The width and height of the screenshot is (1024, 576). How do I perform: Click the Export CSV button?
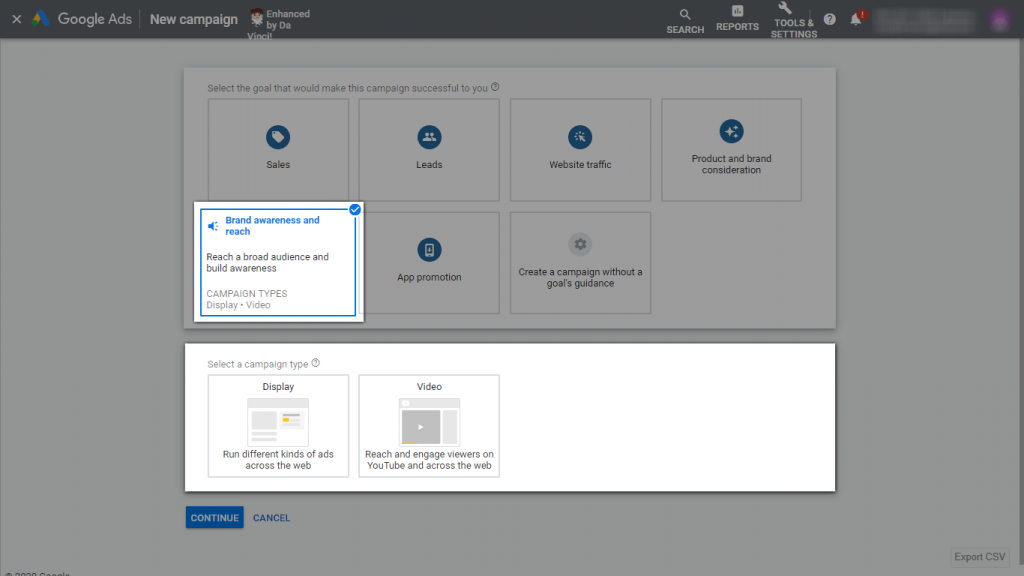(980, 557)
